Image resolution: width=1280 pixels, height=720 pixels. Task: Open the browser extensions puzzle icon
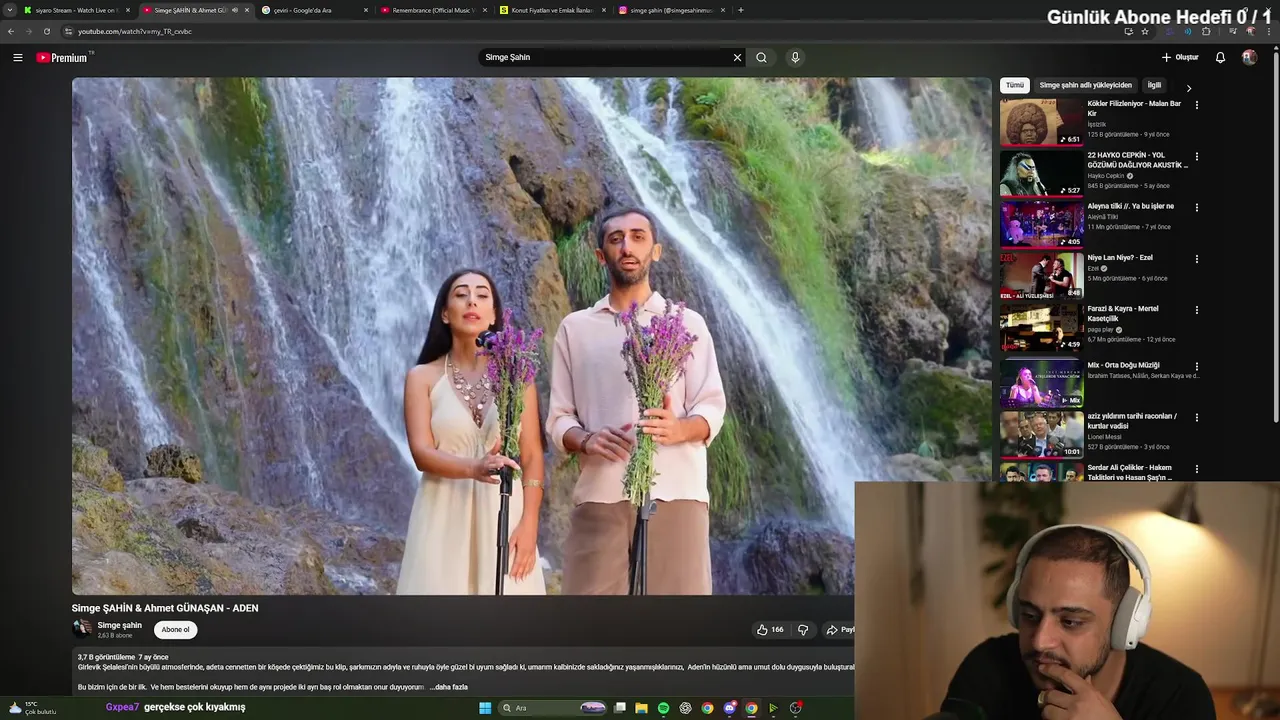(1206, 31)
